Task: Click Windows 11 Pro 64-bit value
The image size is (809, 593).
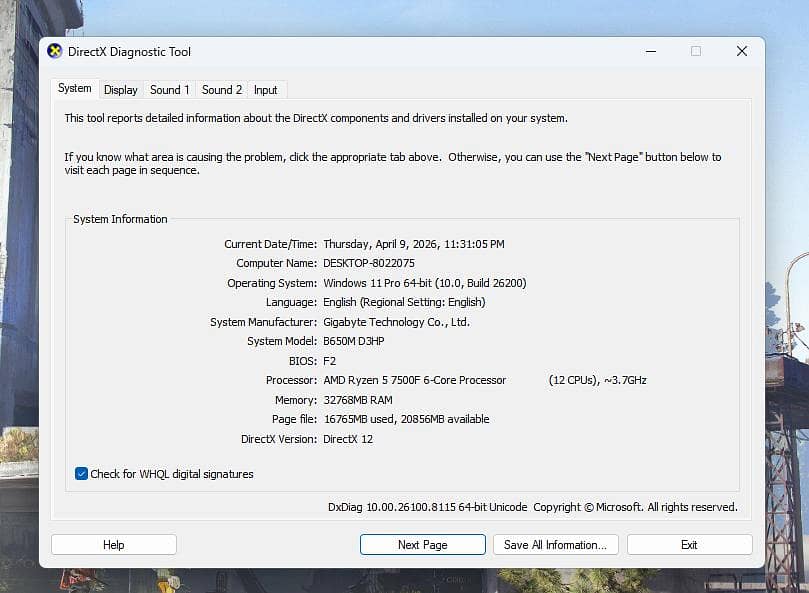Action: 425,283
